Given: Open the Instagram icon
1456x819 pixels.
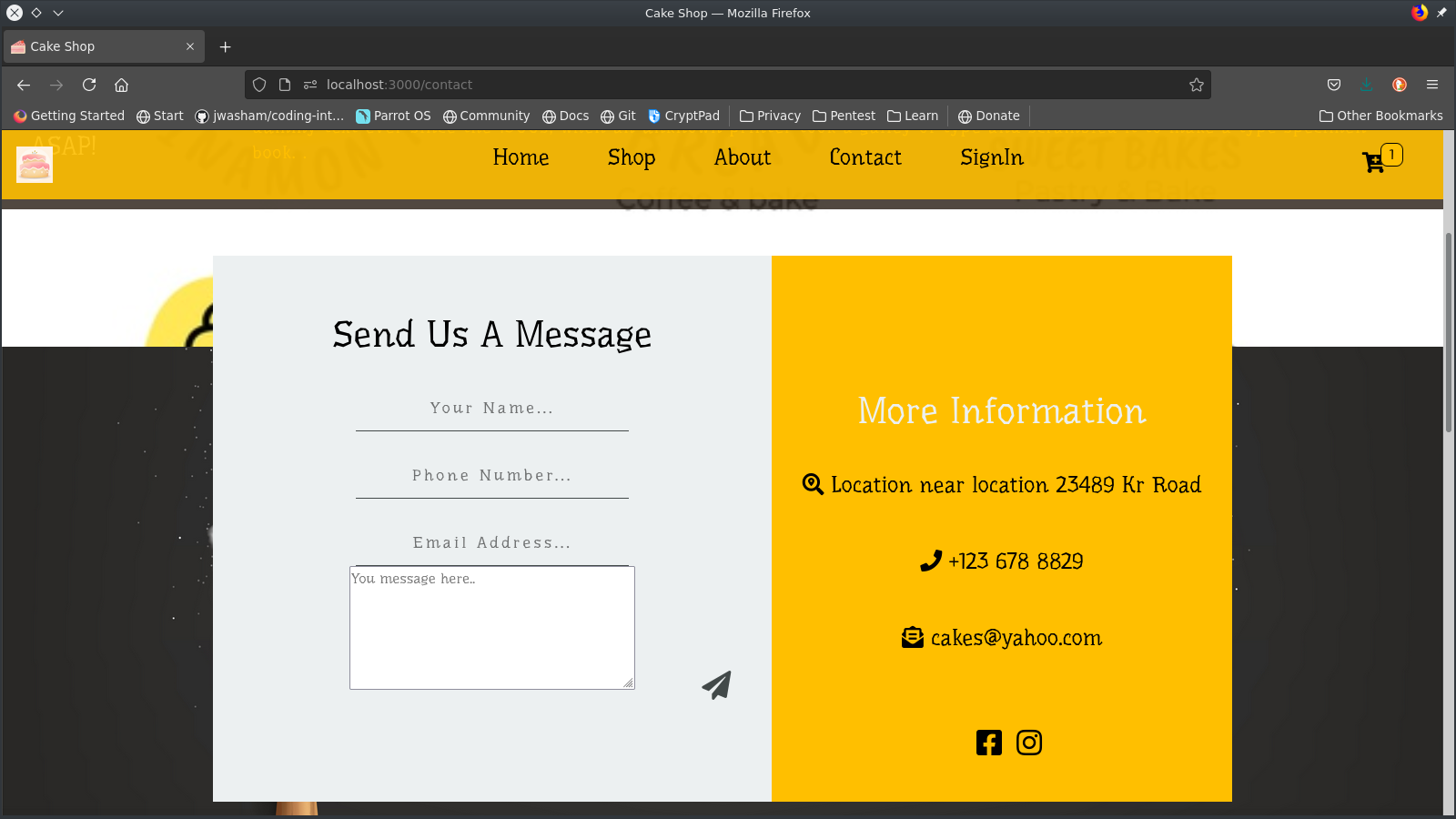Looking at the screenshot, I should point(1029,742).
